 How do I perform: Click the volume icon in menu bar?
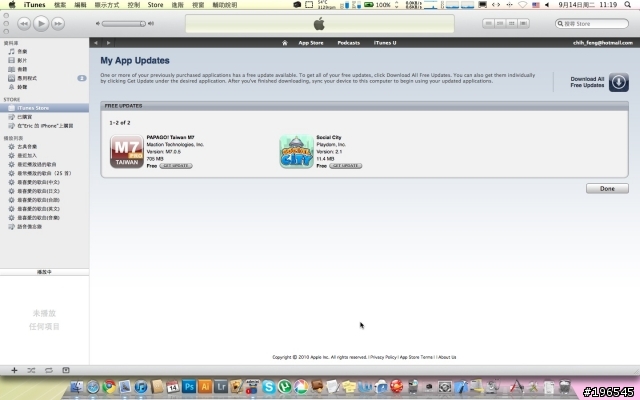(x=547, y=5)
